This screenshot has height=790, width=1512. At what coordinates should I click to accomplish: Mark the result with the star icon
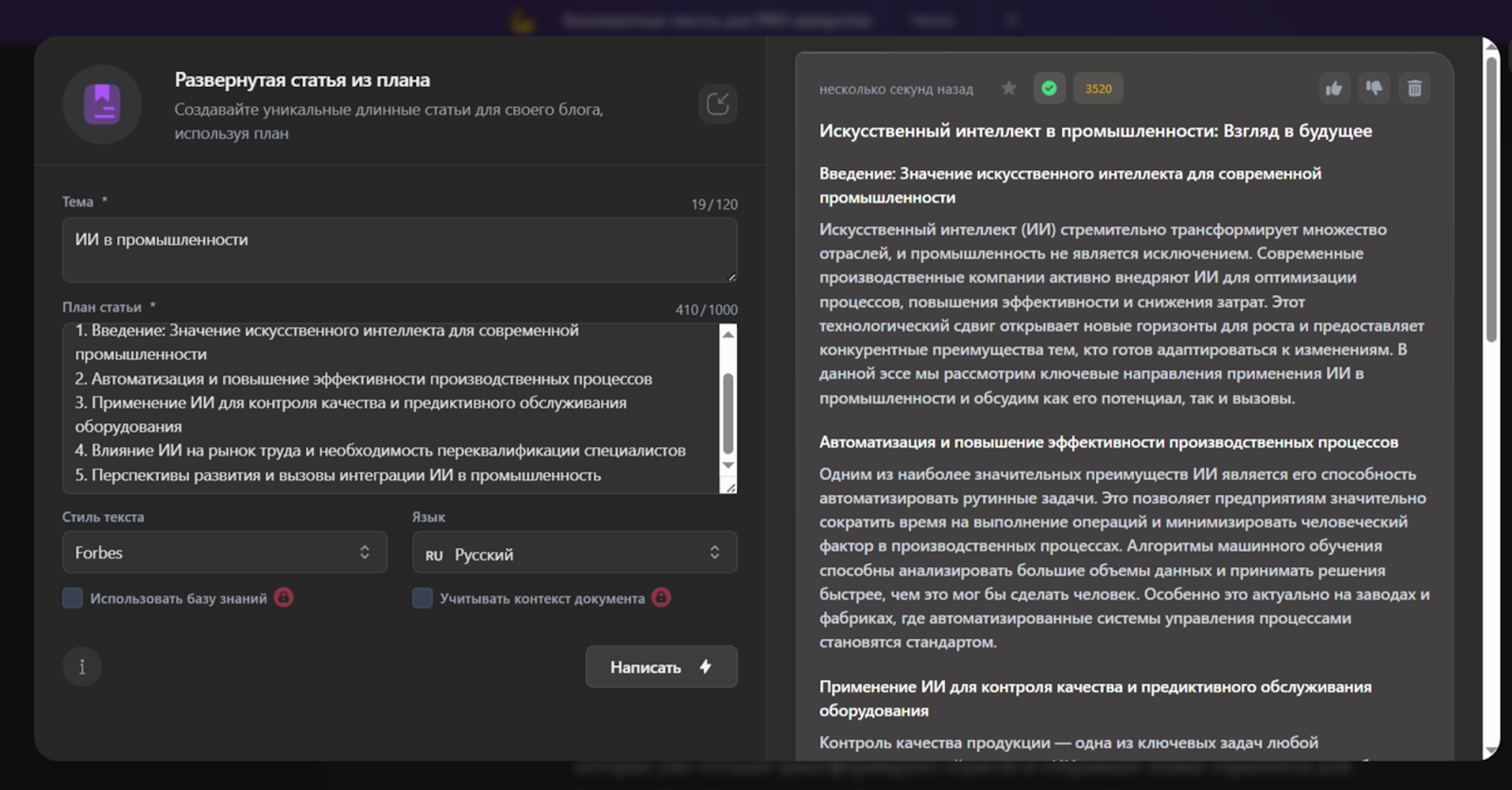click(1008, 89)
